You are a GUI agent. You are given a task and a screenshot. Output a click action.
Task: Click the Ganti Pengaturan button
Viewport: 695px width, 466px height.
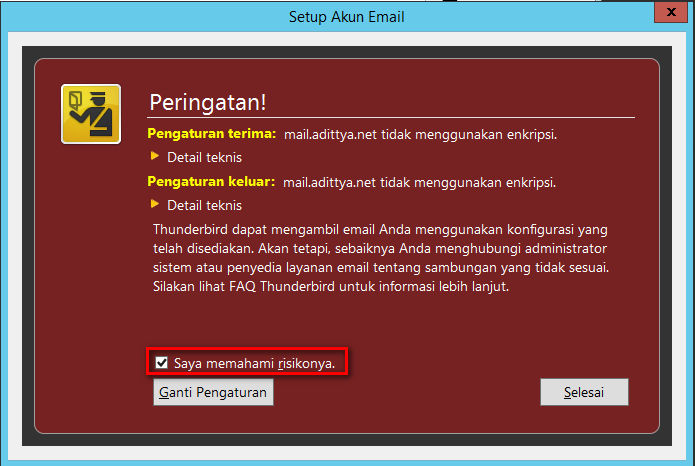point(213,392)
